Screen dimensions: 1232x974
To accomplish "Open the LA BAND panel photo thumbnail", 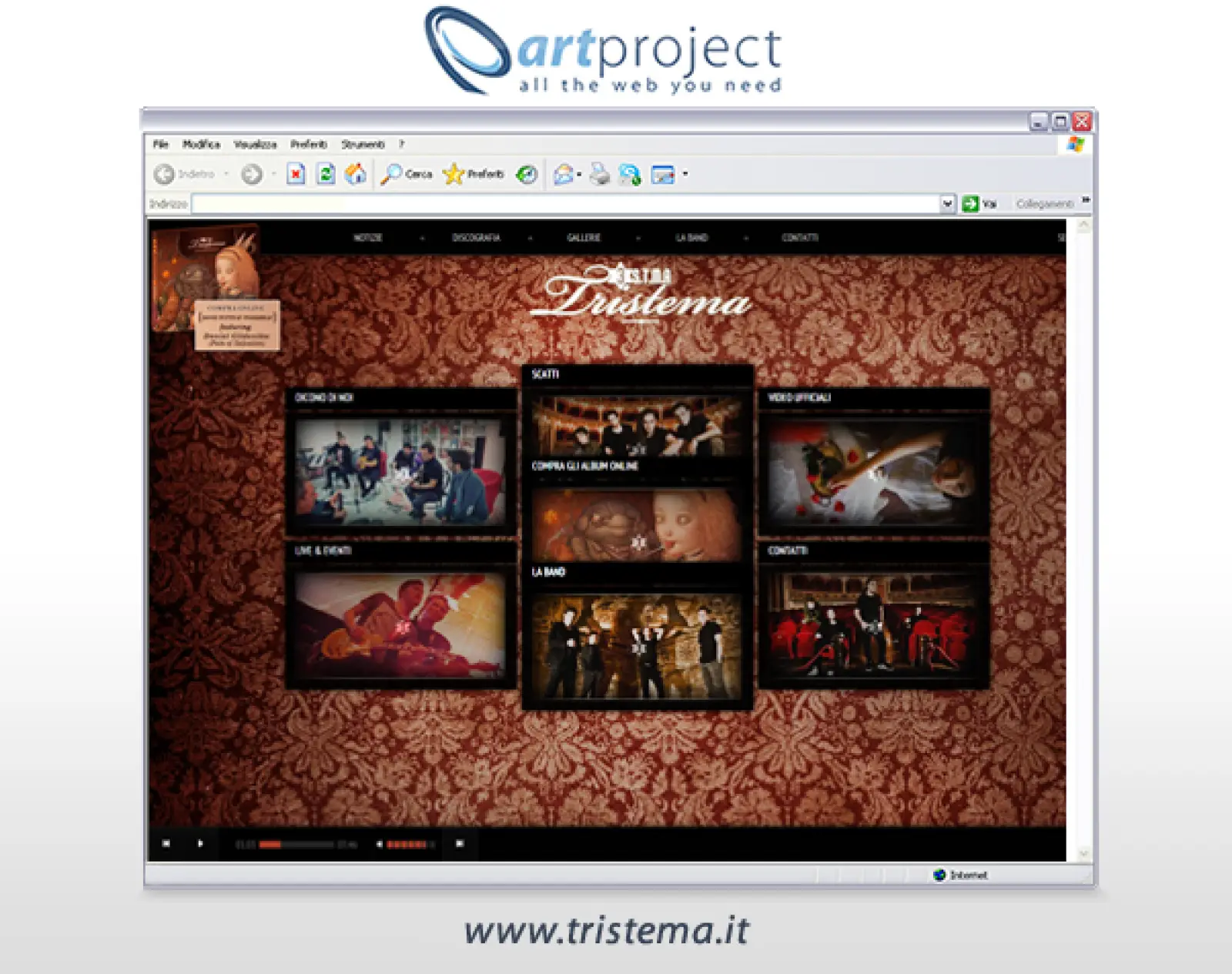I will click(x=638, y=646).
